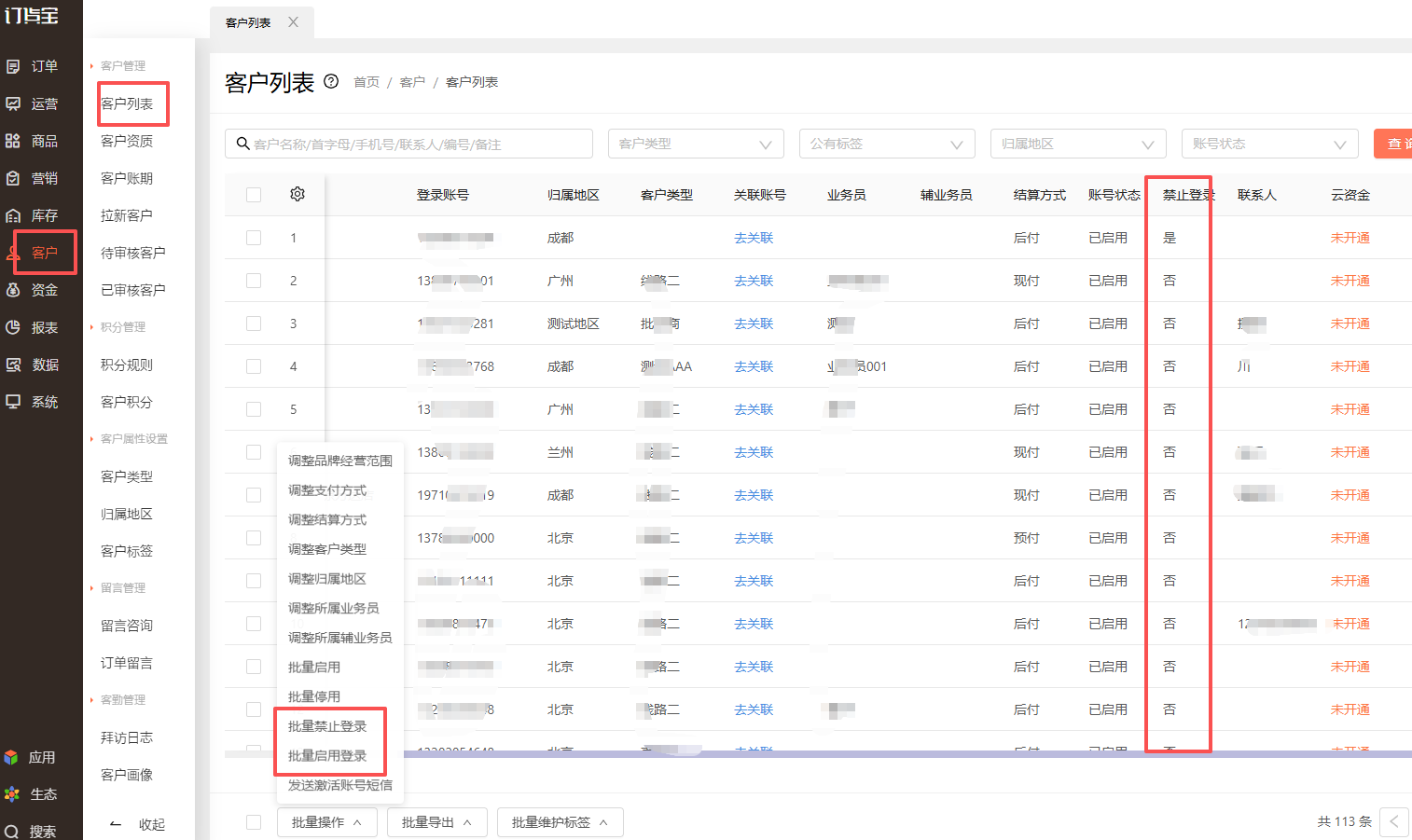1412x840 pixels.
Task: Tick the select-all checkbox in table header
Action: (254, 195)
